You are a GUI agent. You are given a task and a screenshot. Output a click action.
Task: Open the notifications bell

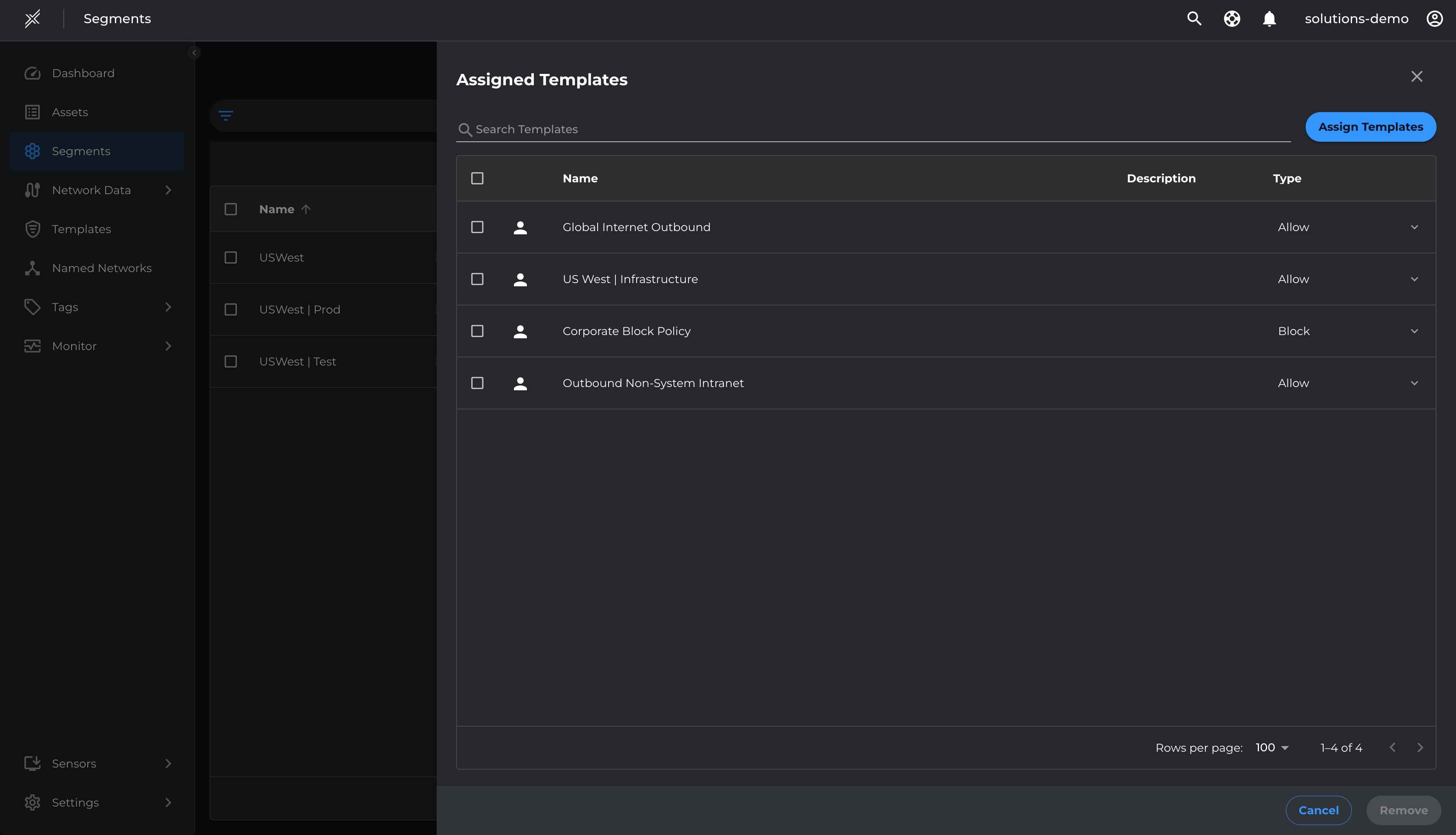pos(1269,18)
